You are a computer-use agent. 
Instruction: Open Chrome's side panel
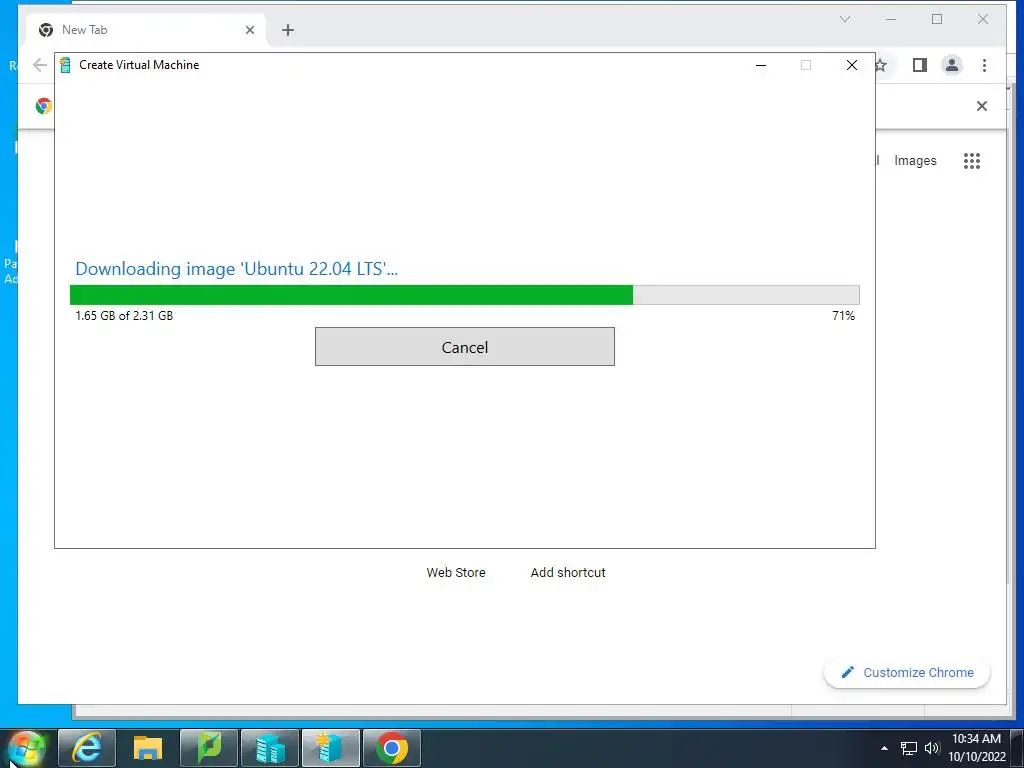[920, 65]
